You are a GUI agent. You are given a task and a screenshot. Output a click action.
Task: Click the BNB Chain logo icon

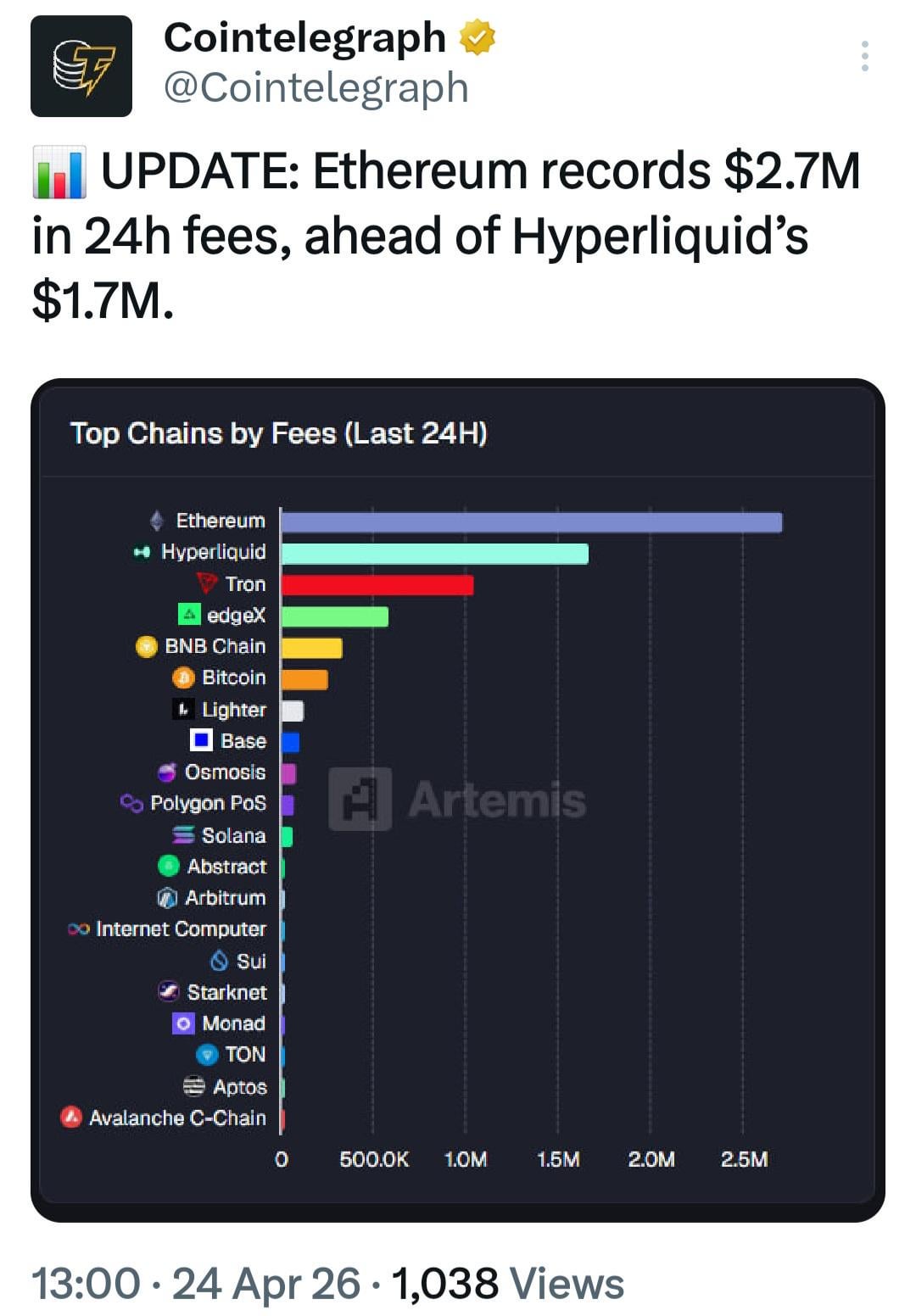tap(147, 646)
